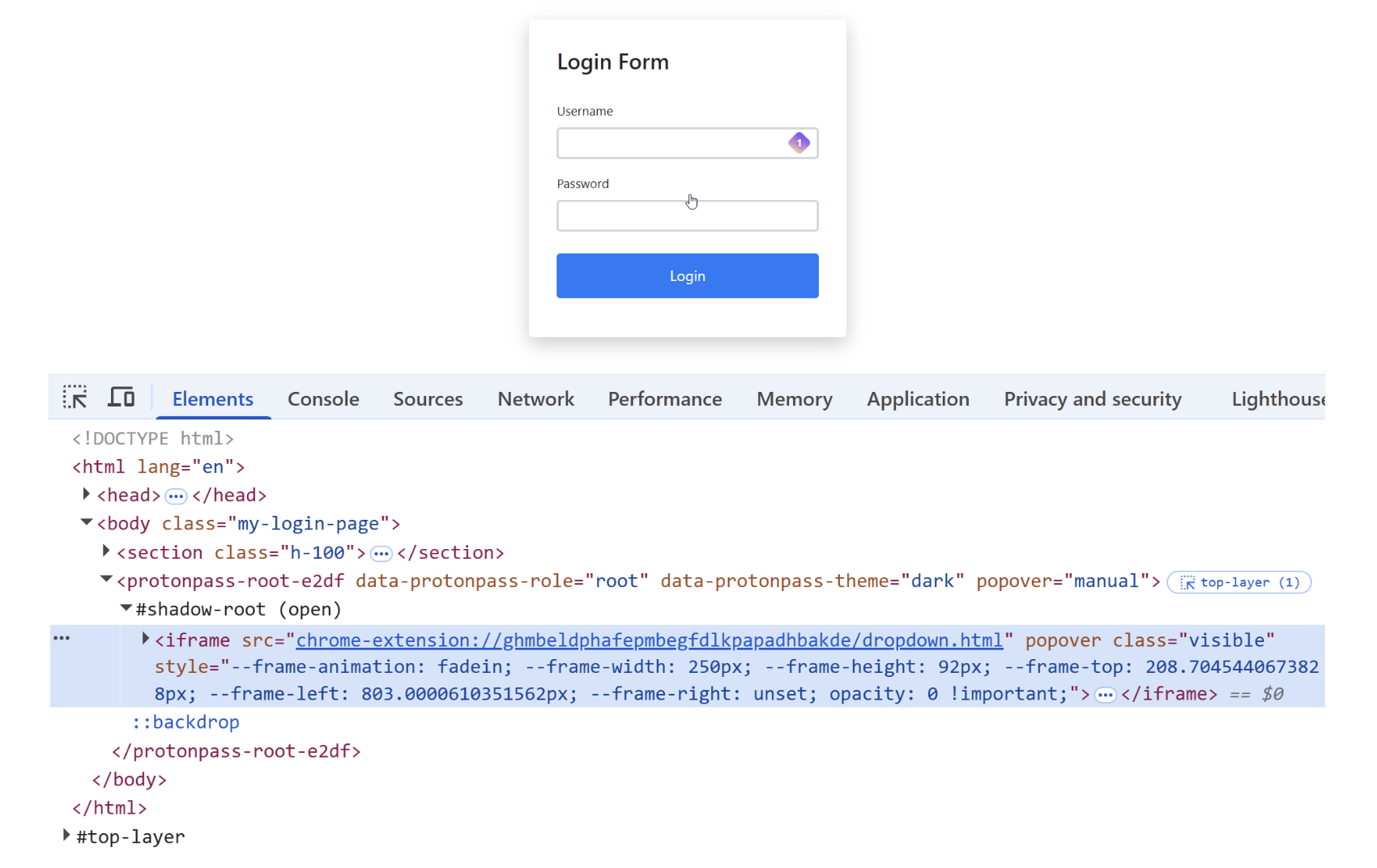The width and height of the screenshot is (1377, 868).
Task: Expand the head element node
Action: [86, 494]
